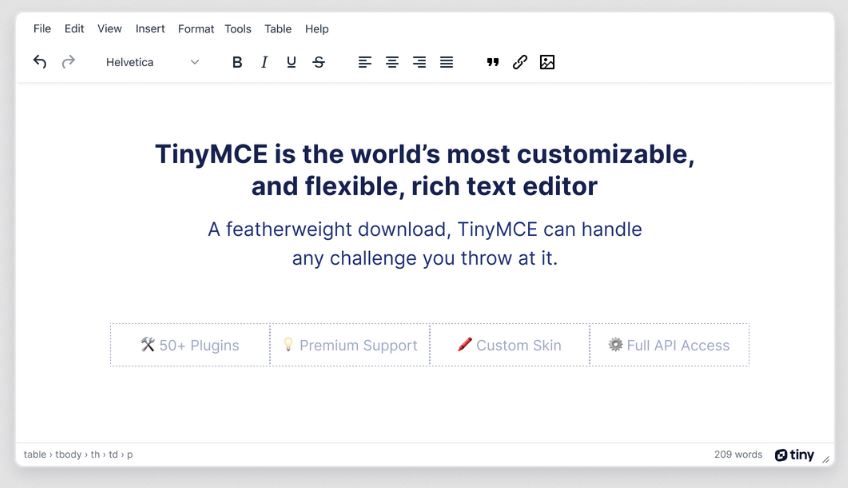
Task: Open the Help menu
Action: [x=317, y=29]
